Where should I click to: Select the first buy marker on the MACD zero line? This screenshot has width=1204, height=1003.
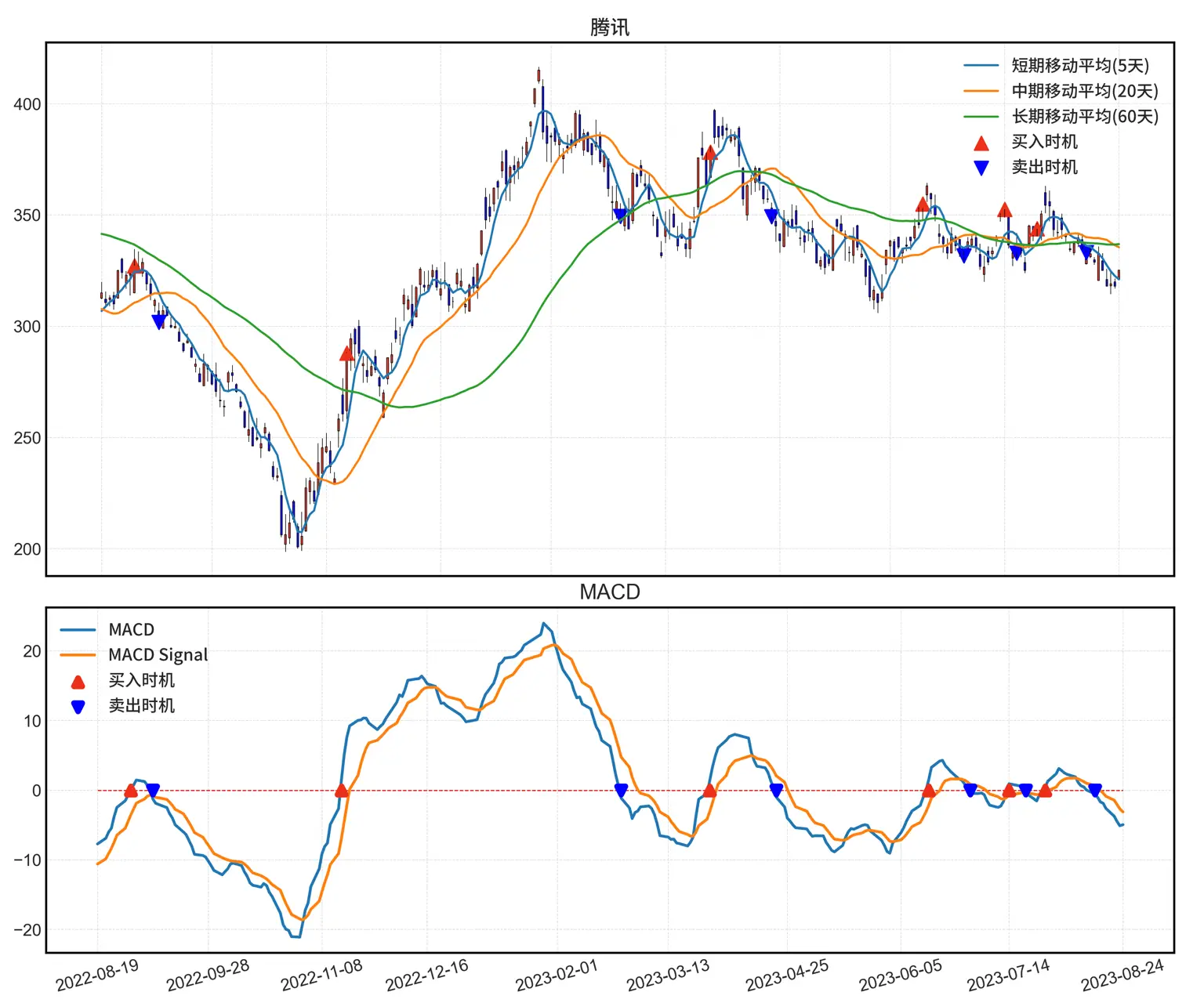[131, 791]
